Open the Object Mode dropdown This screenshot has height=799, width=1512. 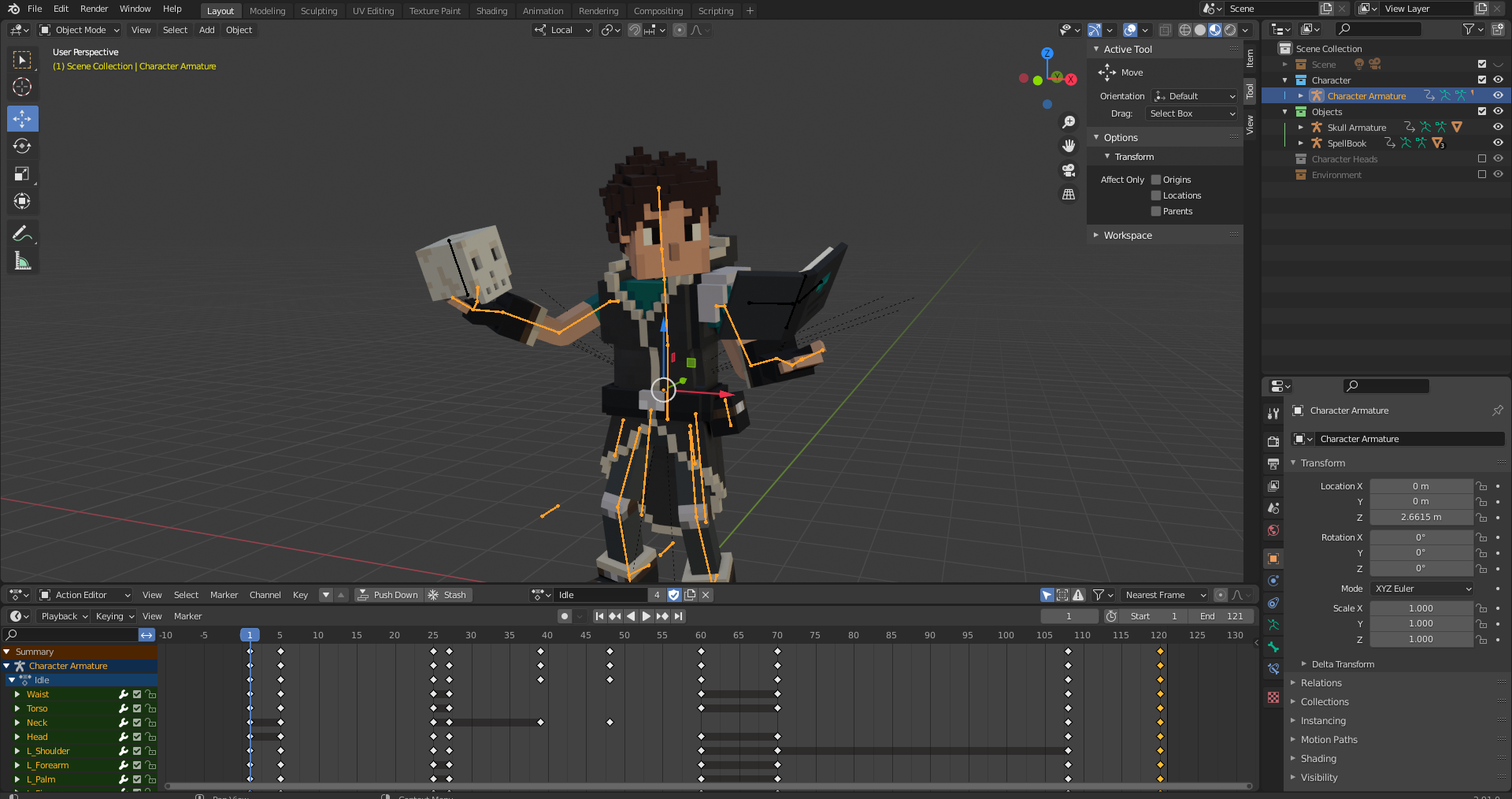point(80,30)
